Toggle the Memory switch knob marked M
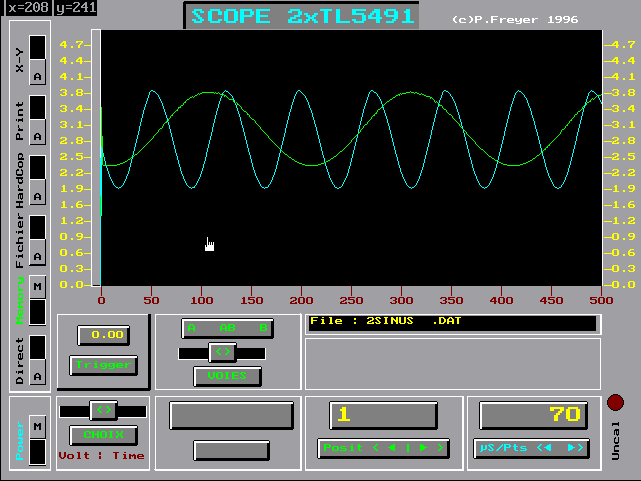The image size is (641, 481). click(x=37, y=286)
